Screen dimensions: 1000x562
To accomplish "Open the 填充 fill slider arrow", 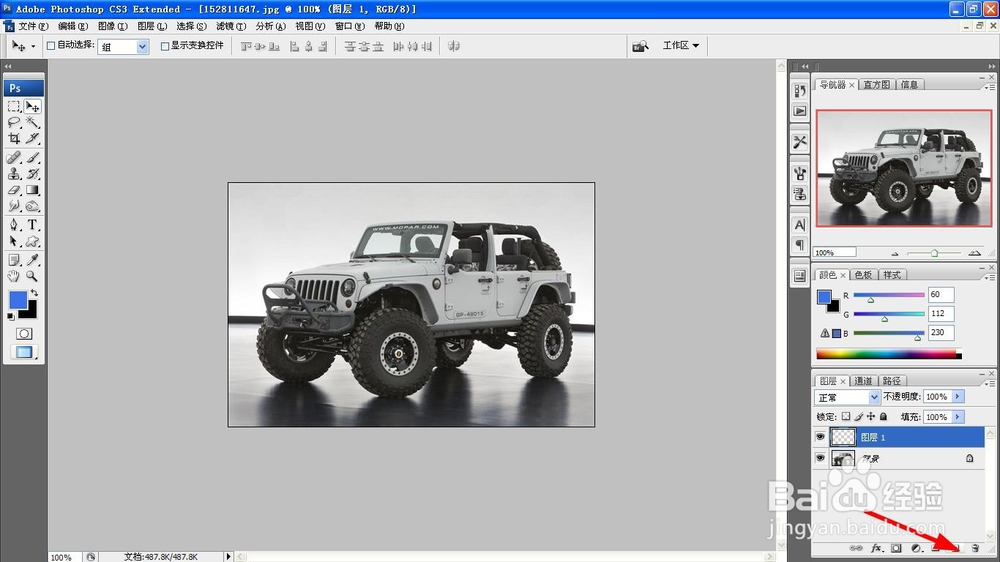I will (x=957, y=417).
